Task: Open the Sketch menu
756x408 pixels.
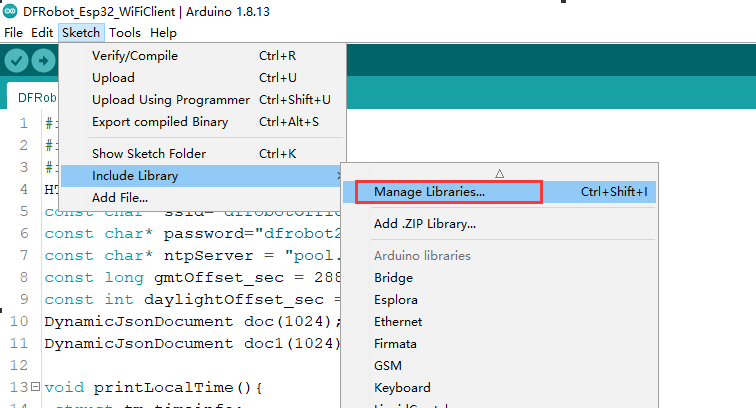Action: (x=81, y=33)
